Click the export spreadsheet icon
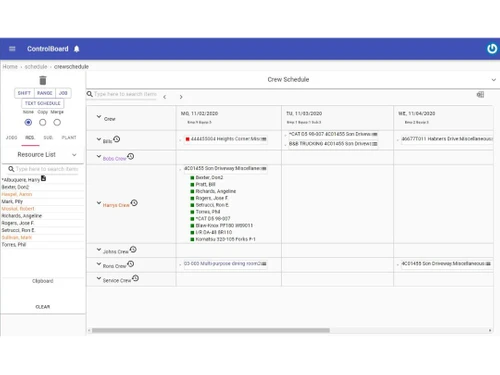The height and width of the screenshot is (375, 500). pyautogui.click(x=480, y=95)
